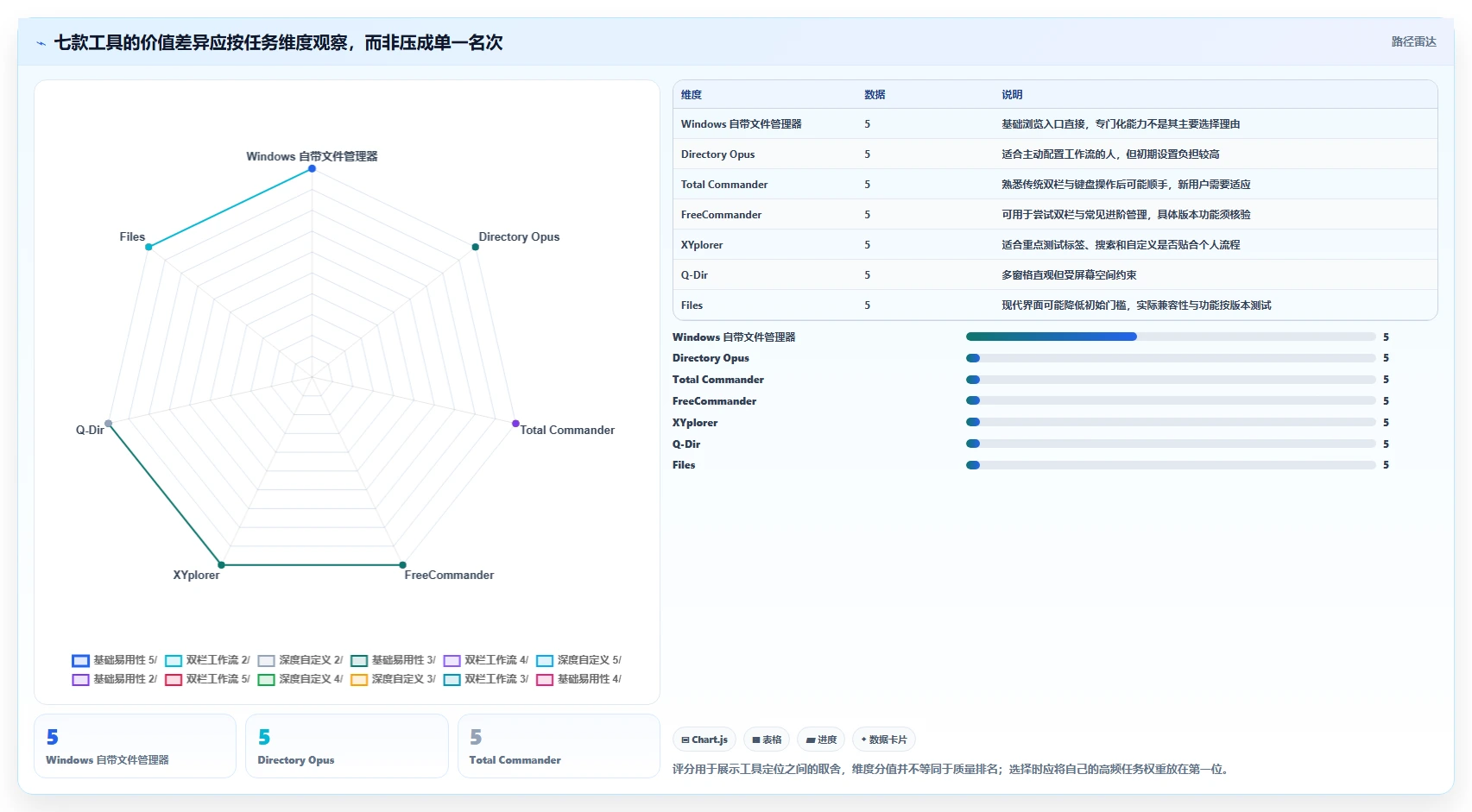Toggle the 深度自定义 4/ legend entry
This screenshot has width=1472, height=812.
tap(300, 679)
